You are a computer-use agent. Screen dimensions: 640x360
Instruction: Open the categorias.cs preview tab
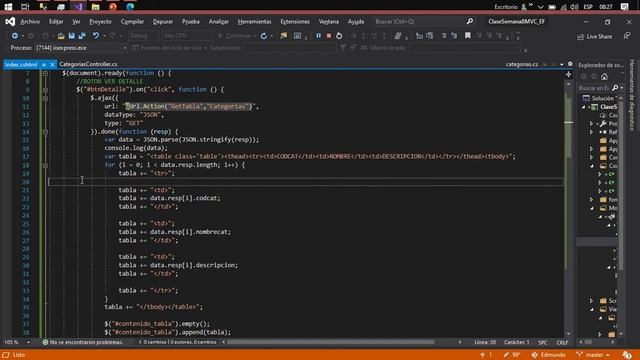pyautogui.click(x=522, y=64)
